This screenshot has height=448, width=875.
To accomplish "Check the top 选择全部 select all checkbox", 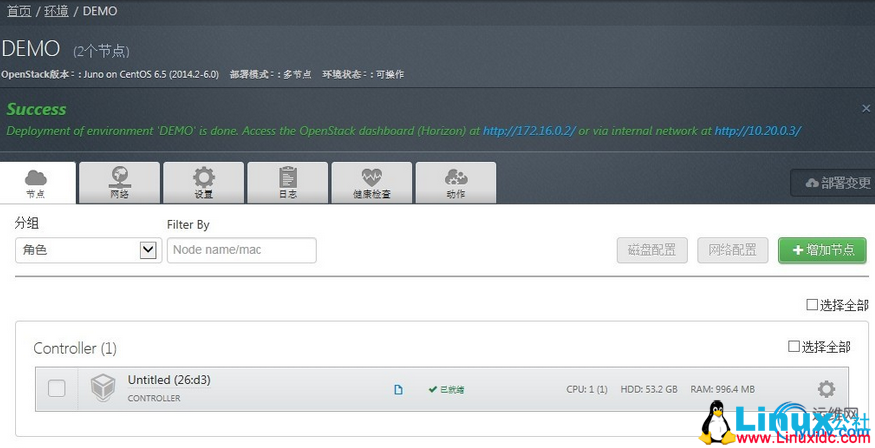I will 812,305.
